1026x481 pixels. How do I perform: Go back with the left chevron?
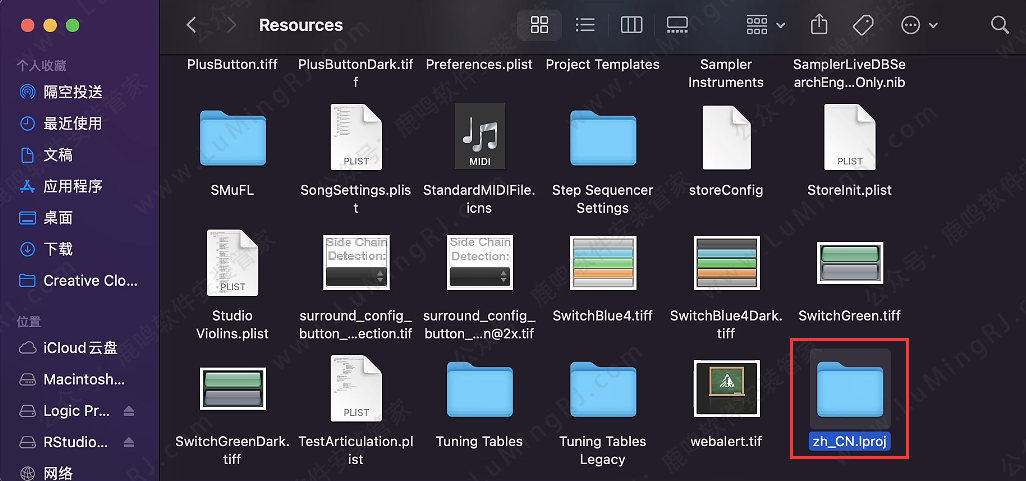(x=192, y=25)
